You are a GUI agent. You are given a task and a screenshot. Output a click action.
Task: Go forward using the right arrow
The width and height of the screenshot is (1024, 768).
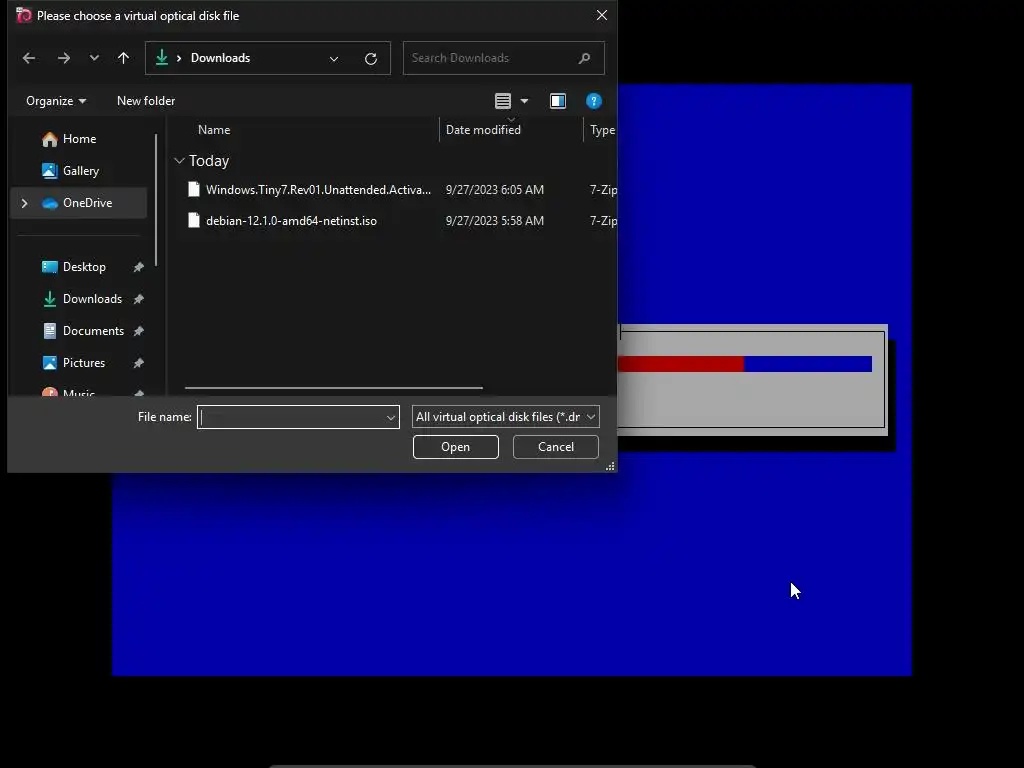63,58
